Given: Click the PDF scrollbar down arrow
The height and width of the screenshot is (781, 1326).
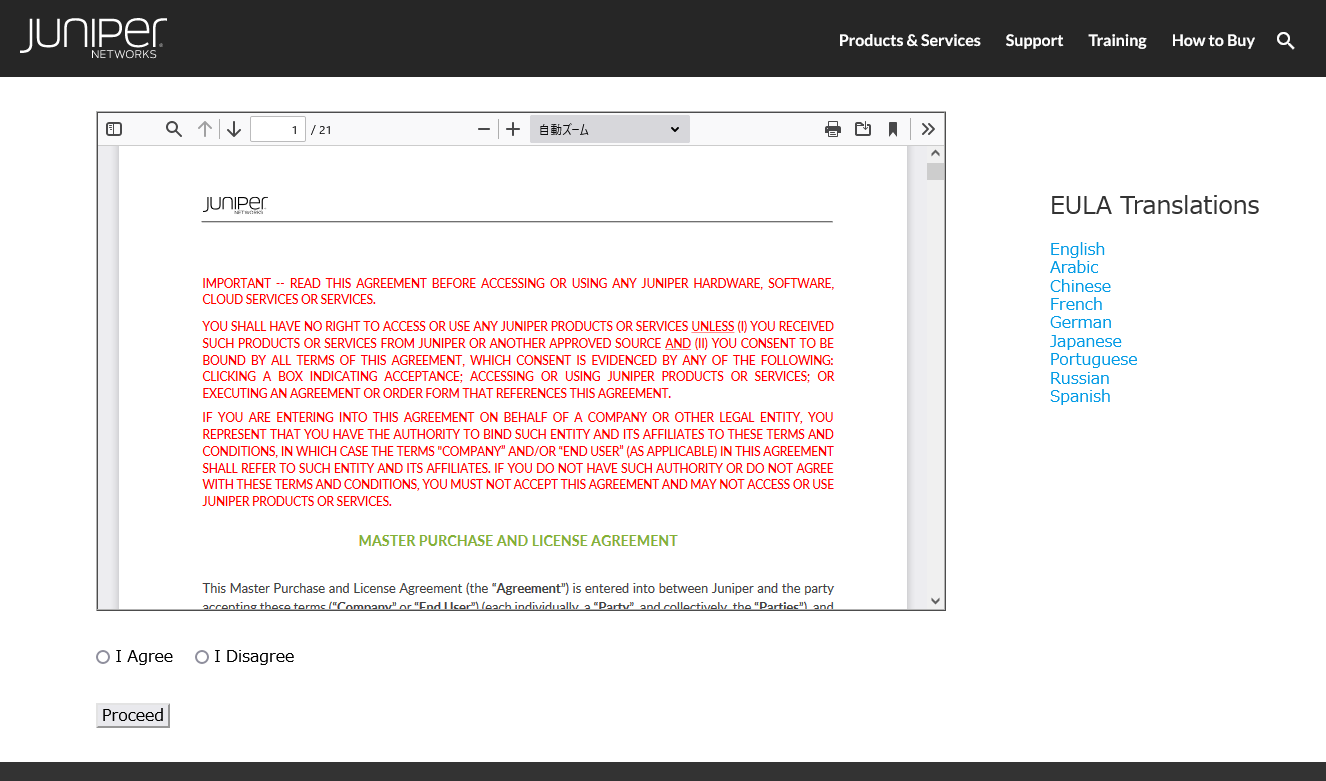Looking at the screenshot, I should point(935,601).
